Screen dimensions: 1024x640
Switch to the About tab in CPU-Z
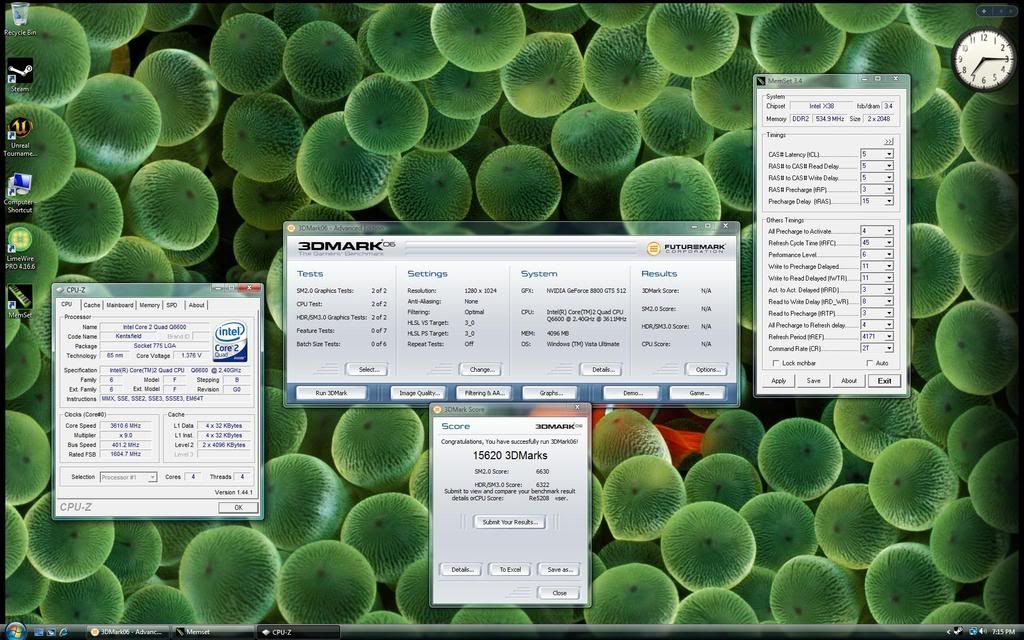(x=197, y=305)
